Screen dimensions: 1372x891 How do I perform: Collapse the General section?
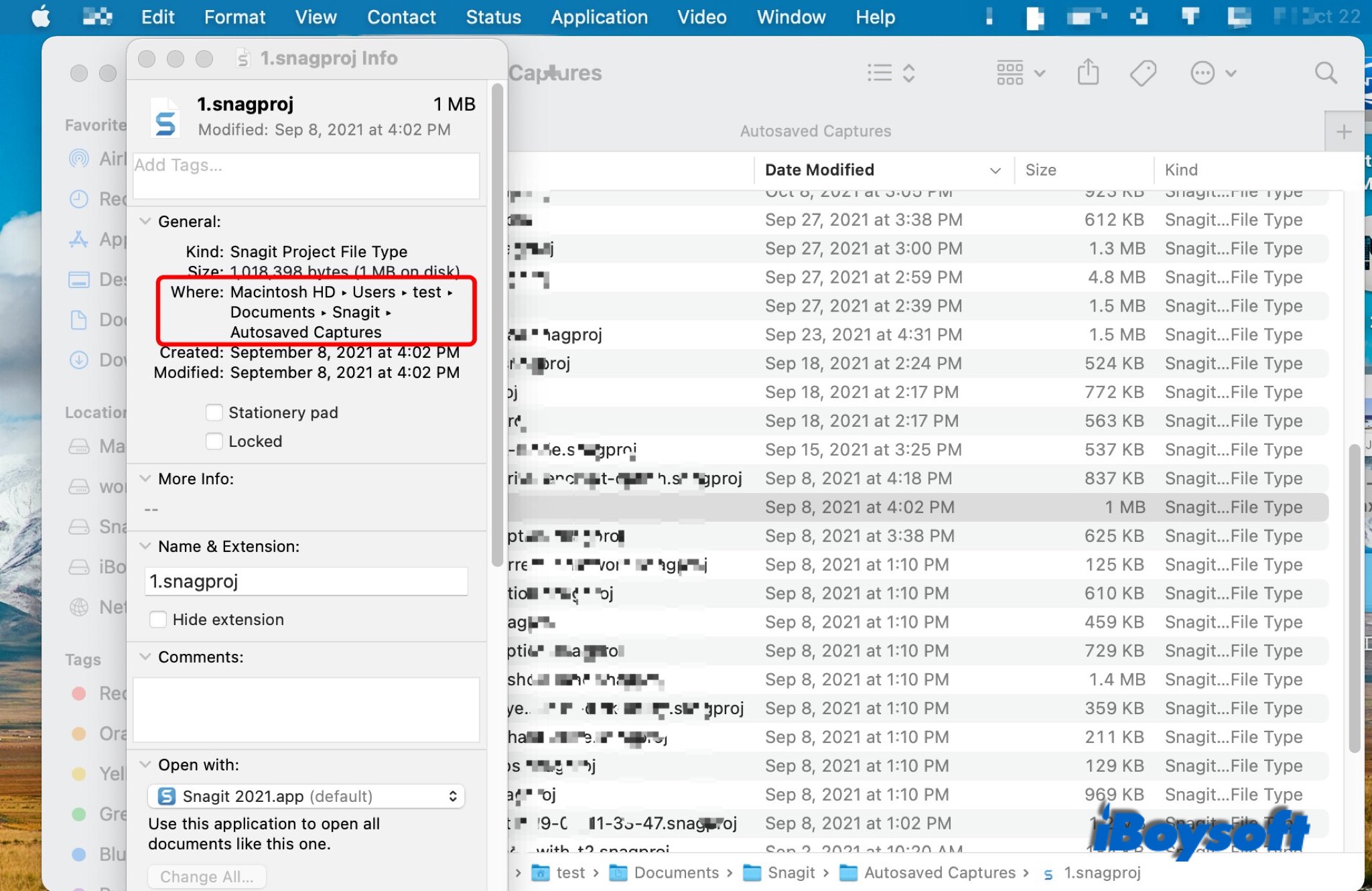pyautogui.click(x=145, y=221)
